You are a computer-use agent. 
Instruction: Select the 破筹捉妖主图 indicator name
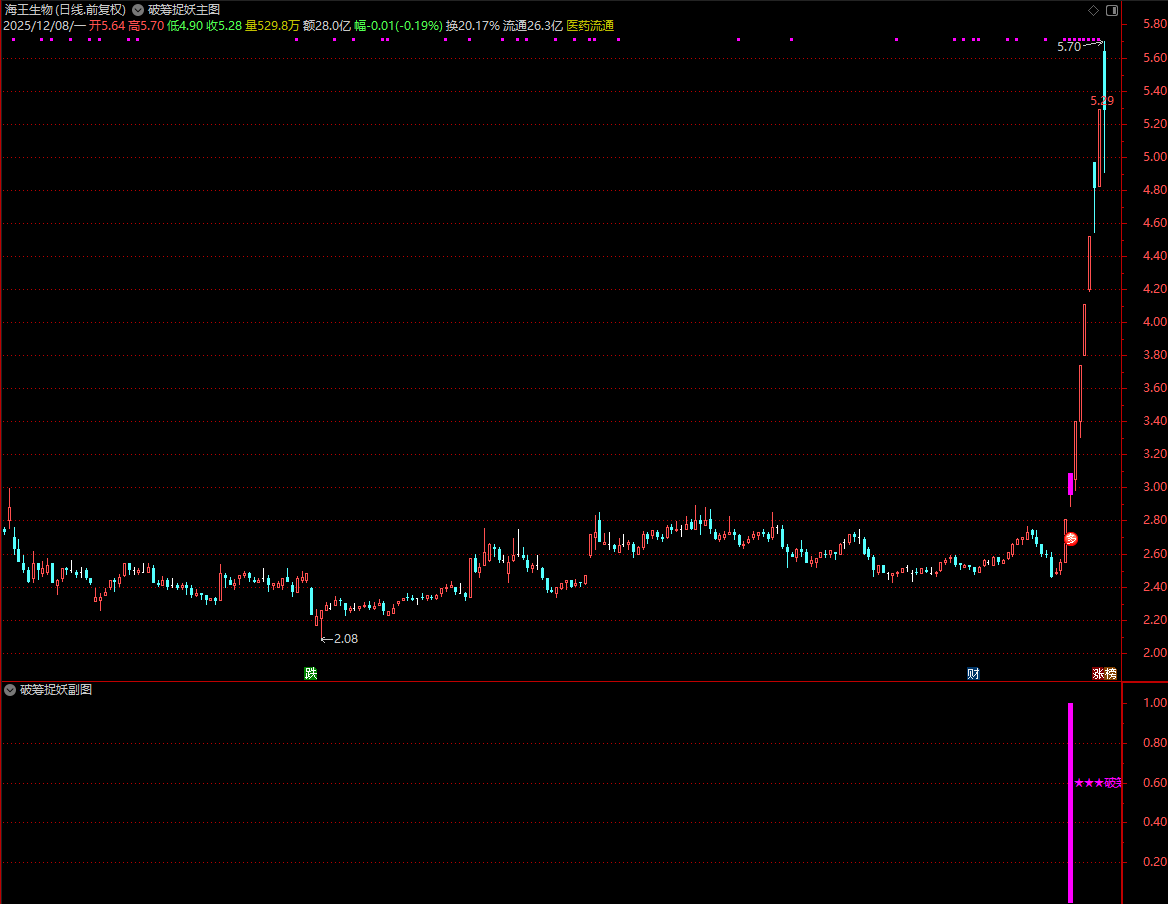[x=184, y=10]
